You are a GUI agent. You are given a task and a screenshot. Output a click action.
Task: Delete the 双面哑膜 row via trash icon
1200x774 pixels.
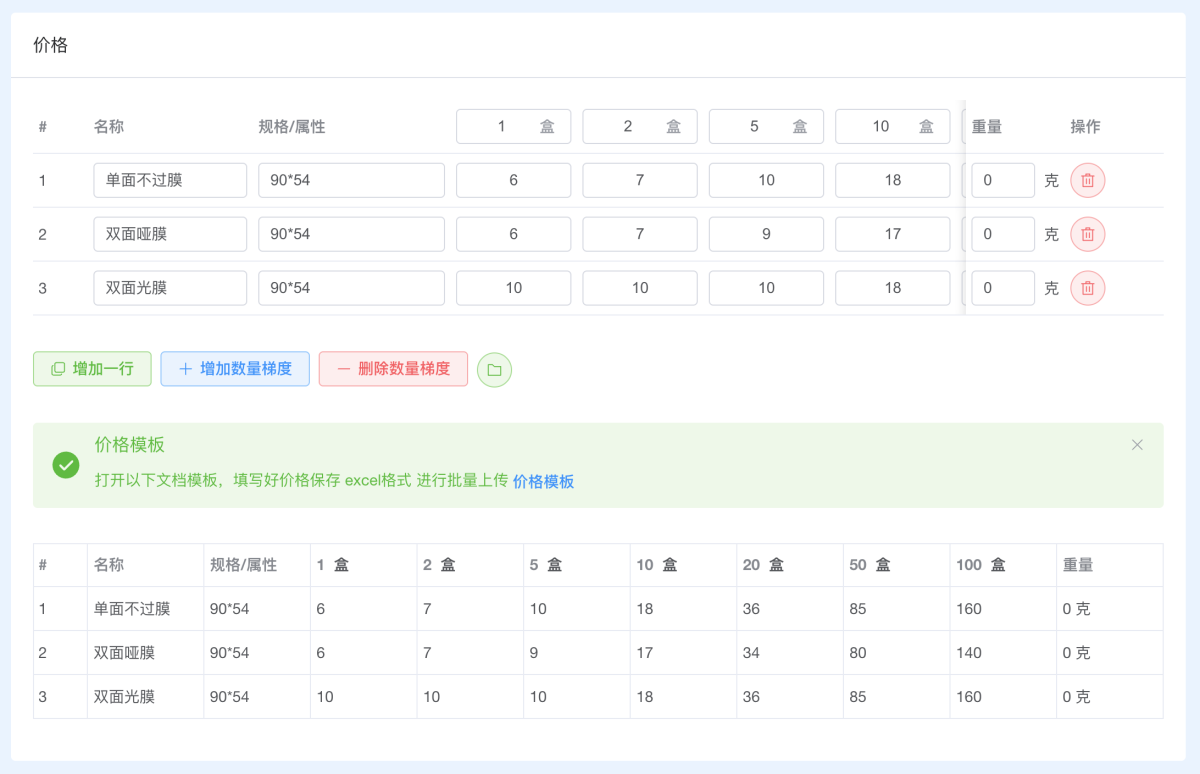pyautogui.click(x=1087, y=234)
